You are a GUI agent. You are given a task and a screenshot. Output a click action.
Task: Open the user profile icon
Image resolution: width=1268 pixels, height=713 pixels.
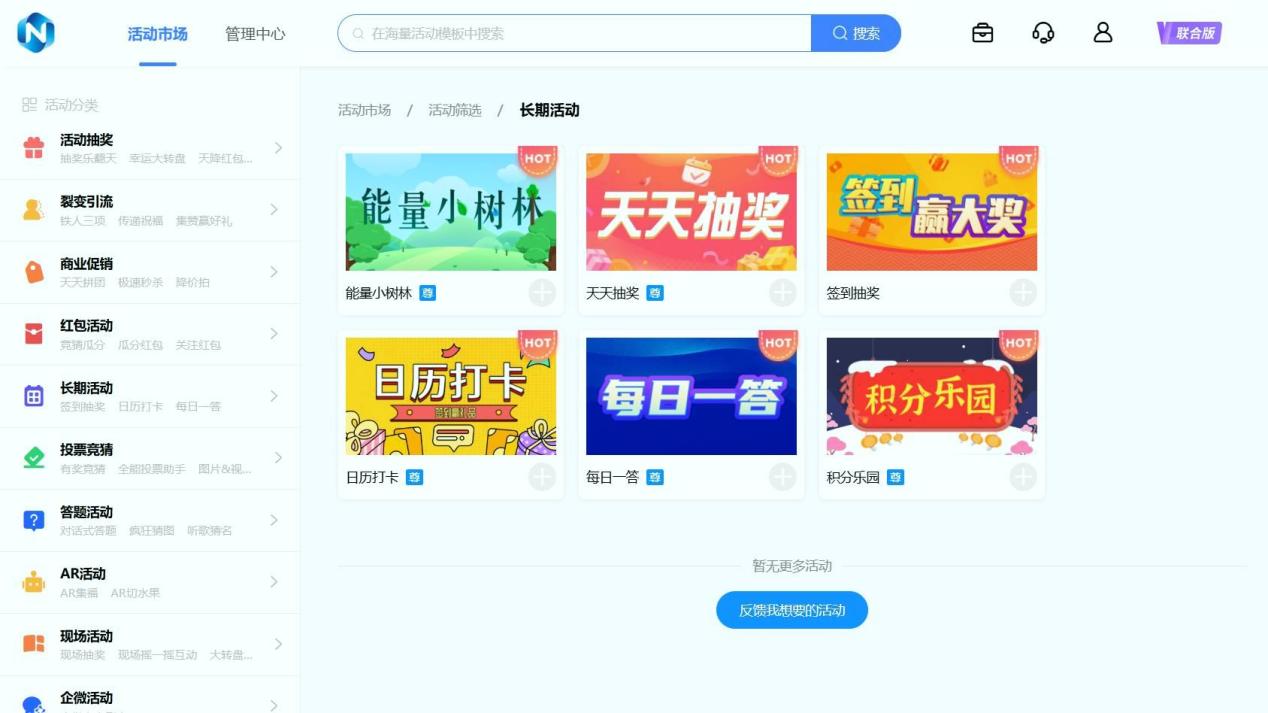1103,33
